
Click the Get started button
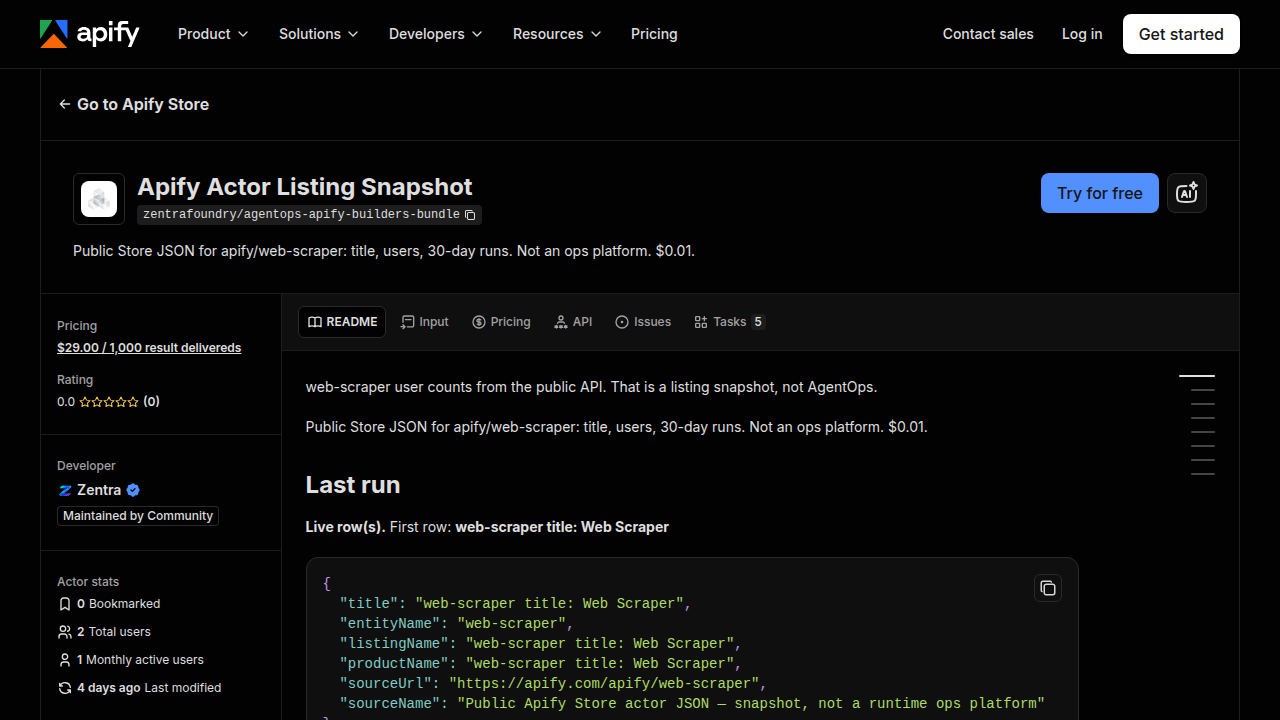1181,34
